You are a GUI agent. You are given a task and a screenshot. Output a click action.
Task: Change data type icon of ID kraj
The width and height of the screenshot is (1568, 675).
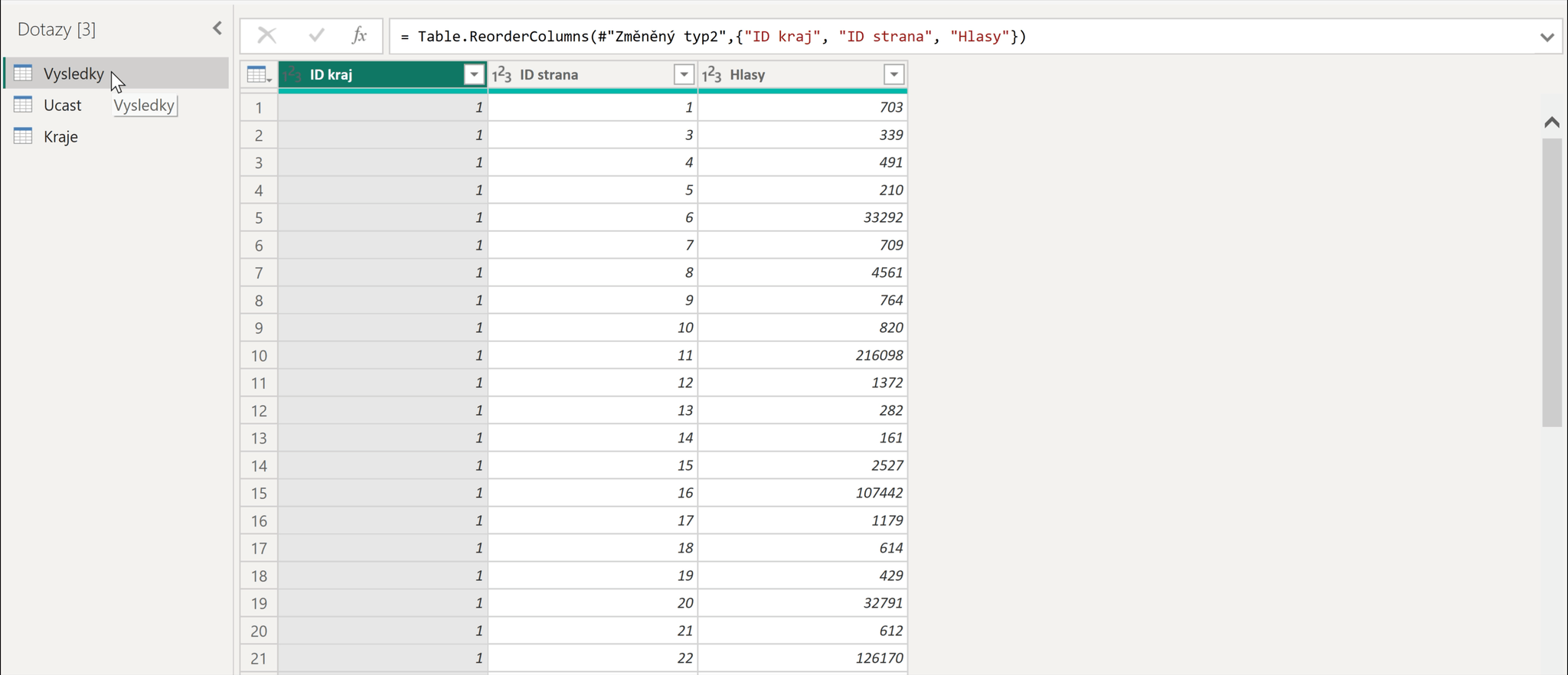click(292, 74)
